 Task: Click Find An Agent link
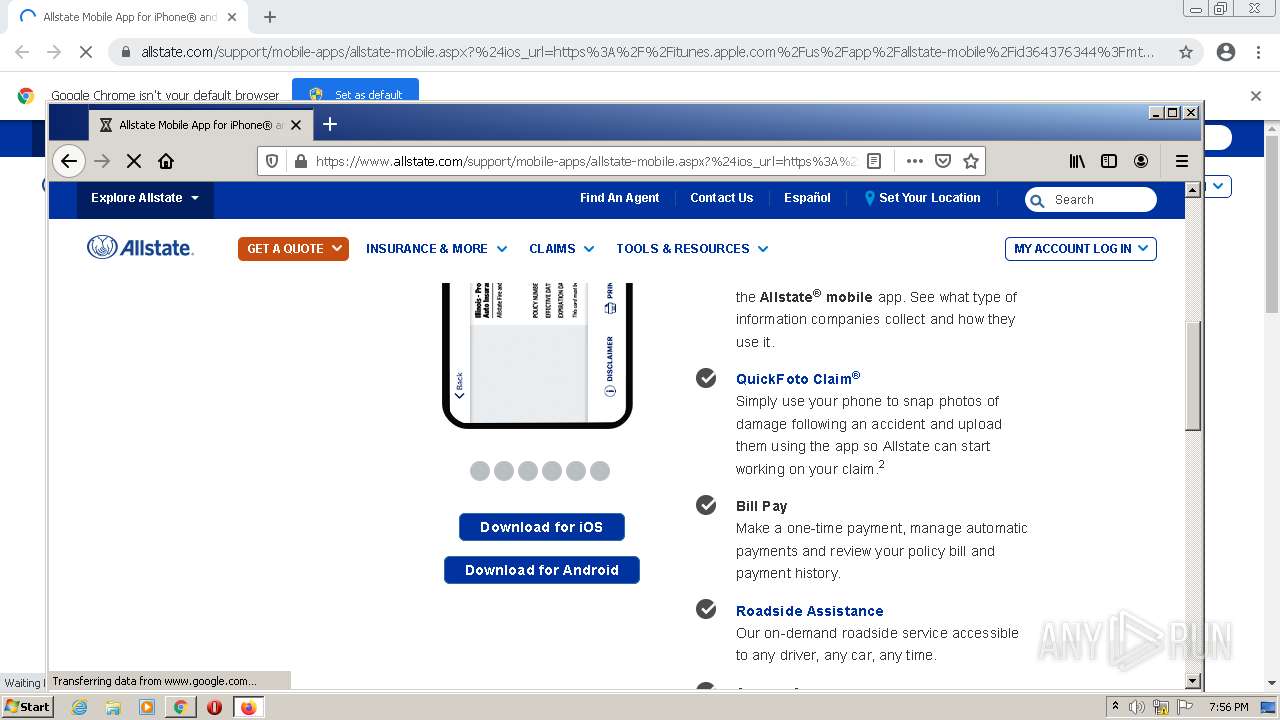click(x=619, y=198)
